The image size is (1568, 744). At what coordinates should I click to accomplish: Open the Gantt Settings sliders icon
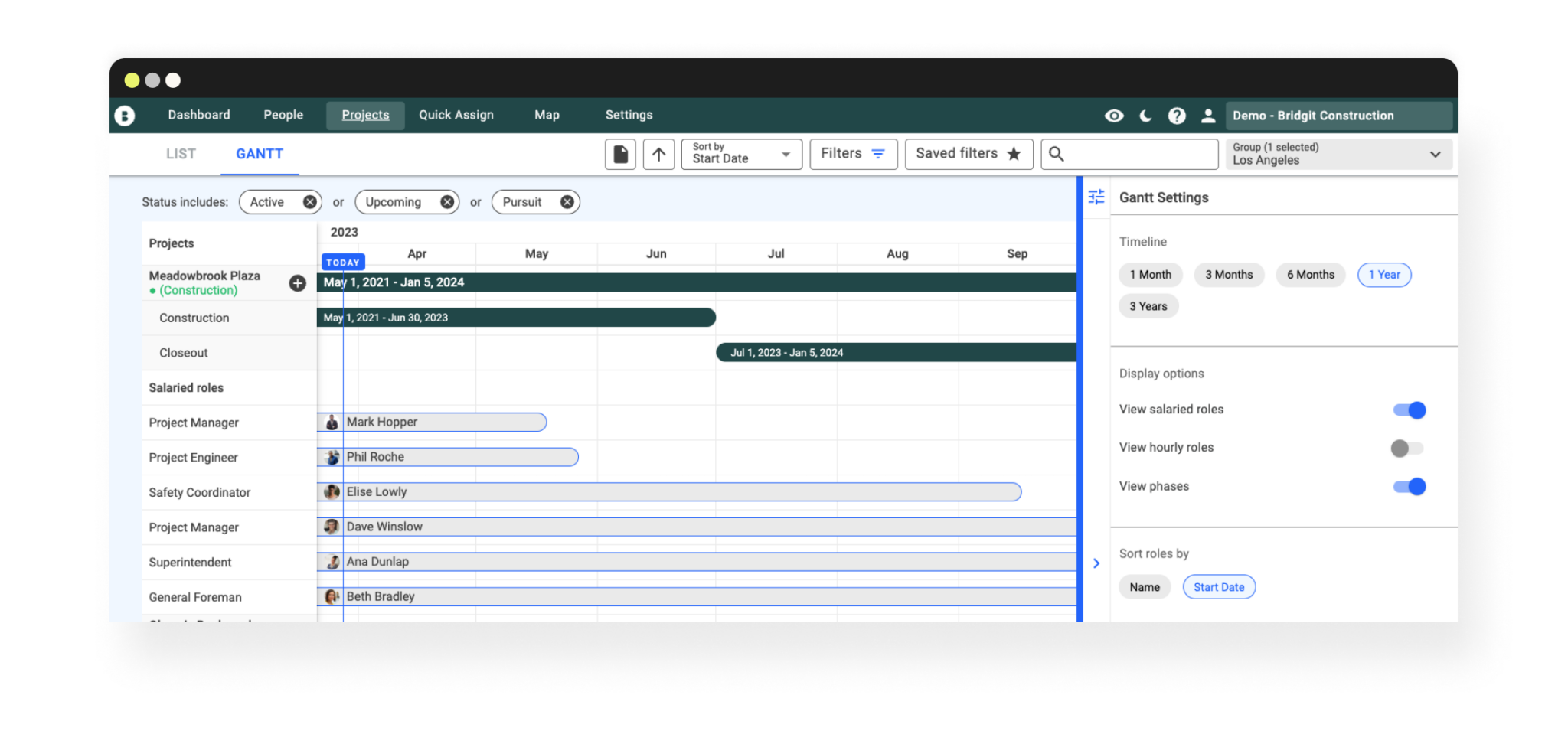pos(1096,197)
